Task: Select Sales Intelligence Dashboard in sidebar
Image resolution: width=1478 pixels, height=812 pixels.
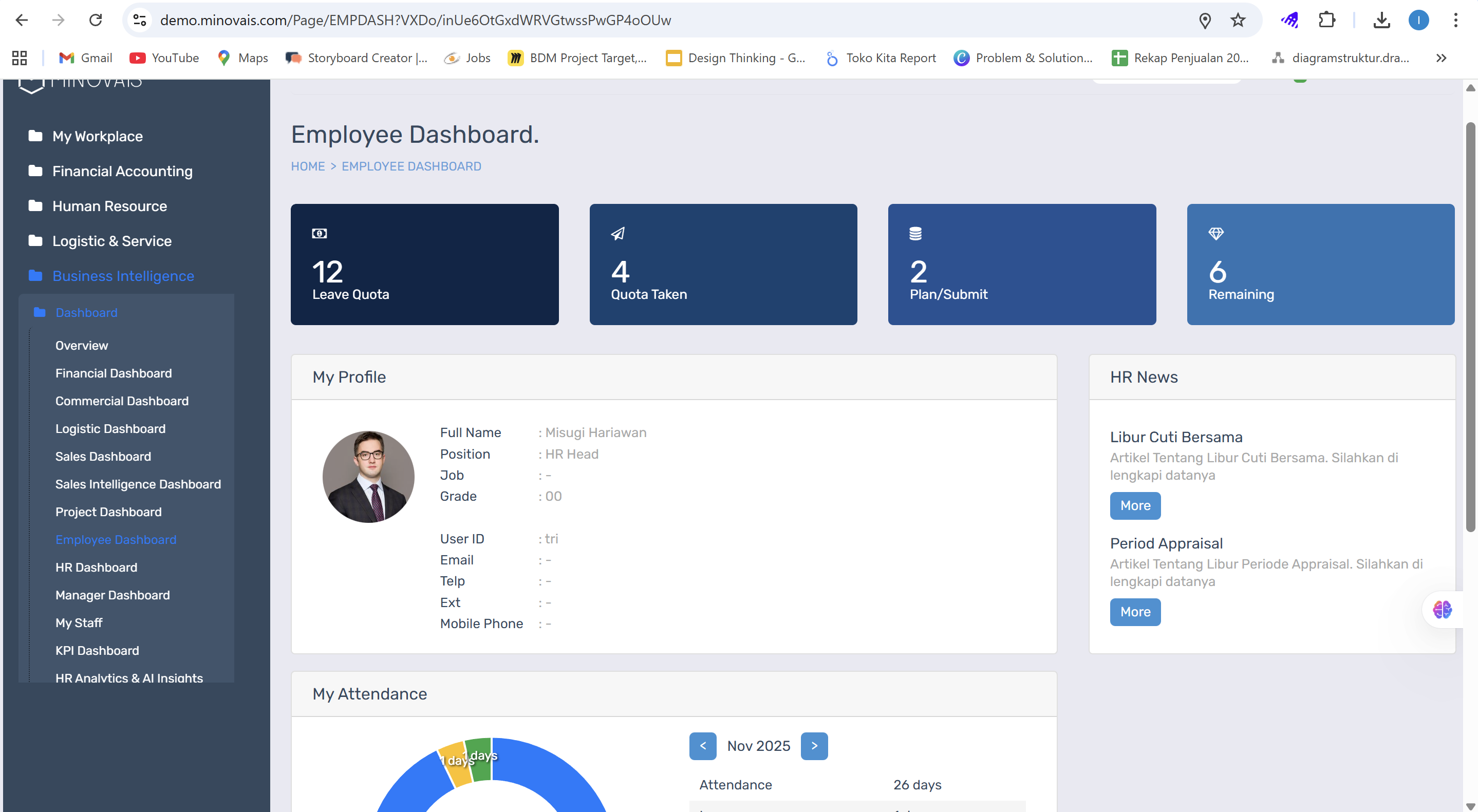Action: point(138,484)
